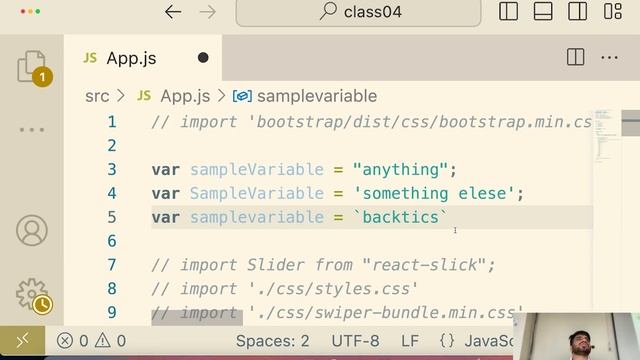Toggle the bottom panel layout icon
The height and width of the screenshot is (360, 640).
tap(543, 11)
